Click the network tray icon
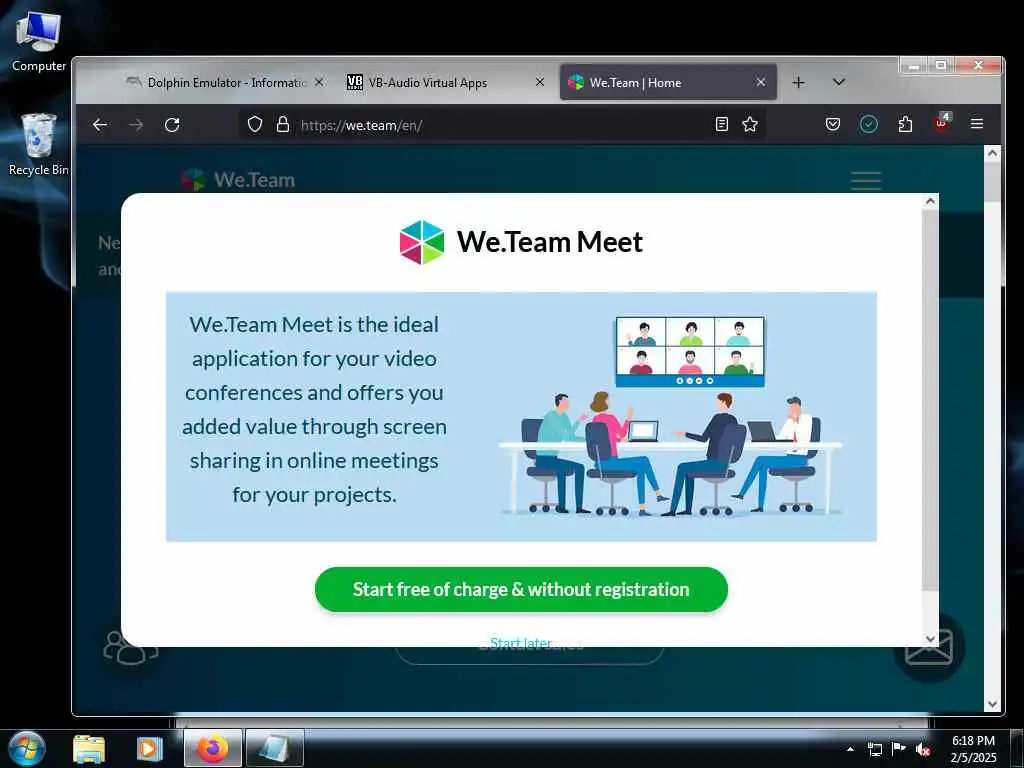 click(x=874, y=749)
